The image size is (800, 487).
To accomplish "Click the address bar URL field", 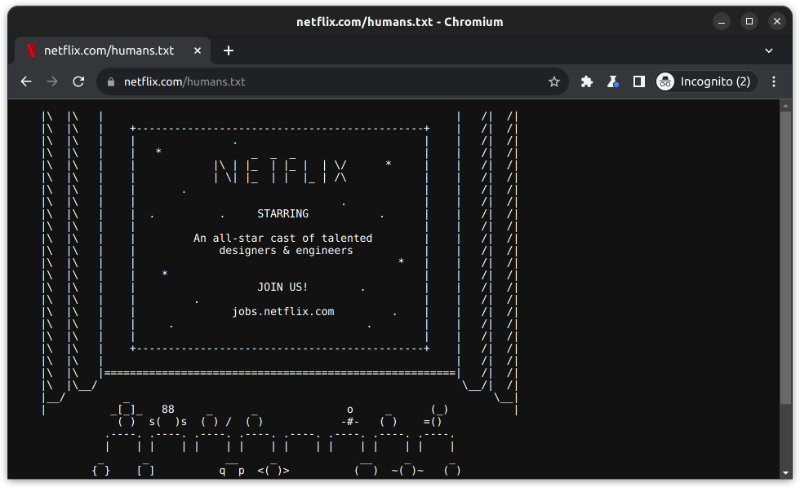I will coord(330,82).
